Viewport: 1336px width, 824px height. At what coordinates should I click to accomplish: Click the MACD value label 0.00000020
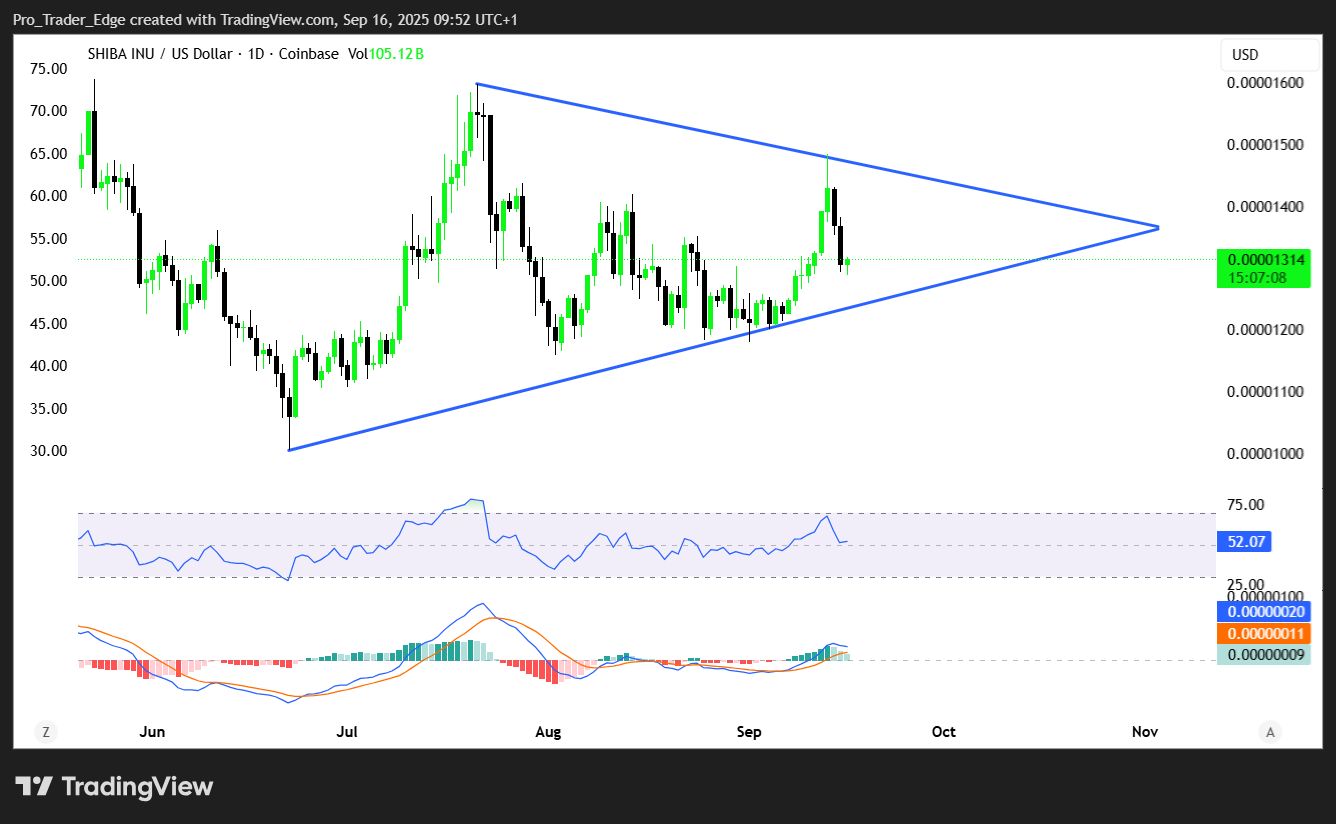[x=1264, y=612]
